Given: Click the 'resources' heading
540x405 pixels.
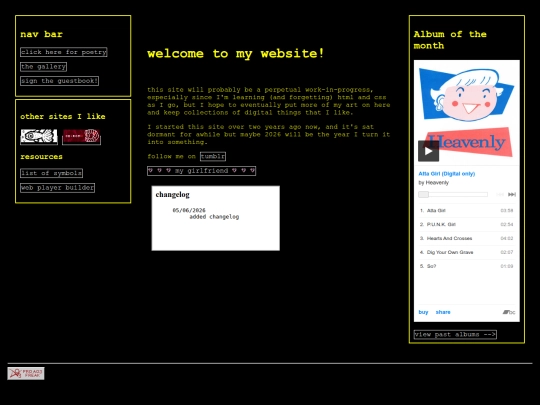Looking at the screenshot, I should 41,157.
